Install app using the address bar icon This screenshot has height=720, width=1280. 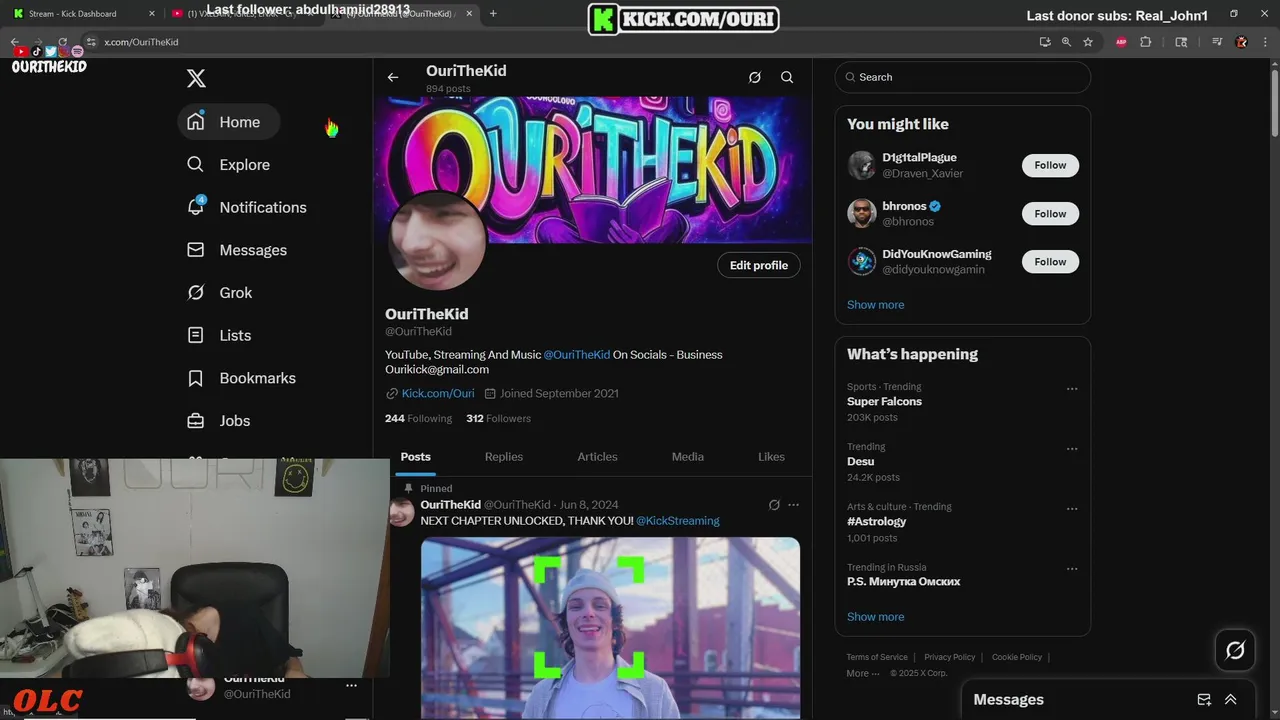click(x=1045, y=42)
